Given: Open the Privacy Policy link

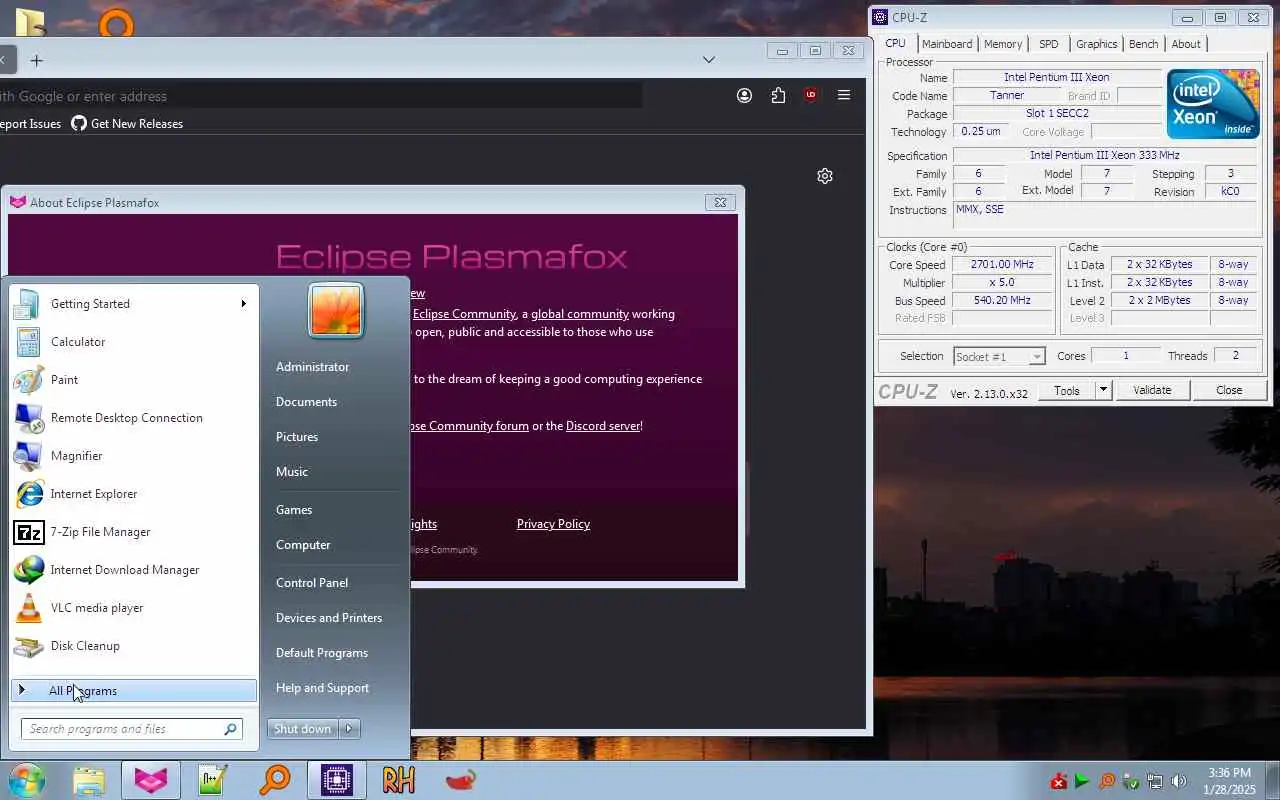Looking at the screenshot, I should (553, 524).
